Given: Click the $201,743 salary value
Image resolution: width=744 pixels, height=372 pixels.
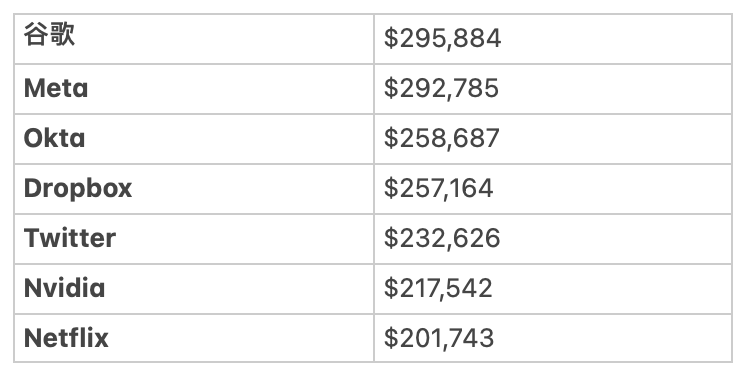Looking at the screenshot, I should coord(439,338).
